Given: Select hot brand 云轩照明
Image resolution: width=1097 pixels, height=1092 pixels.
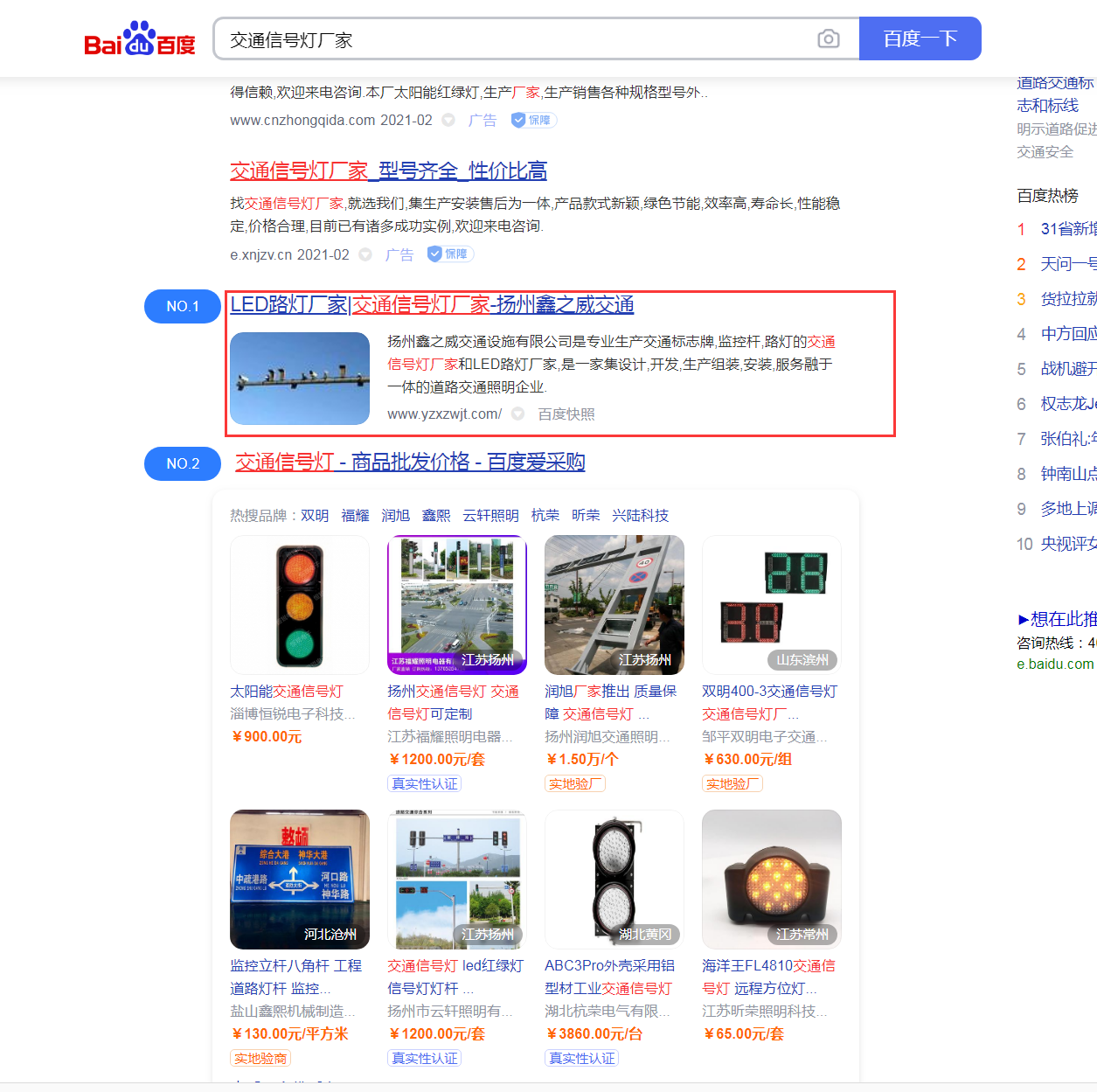Looking at the screenshot, I should click(490, 515).
